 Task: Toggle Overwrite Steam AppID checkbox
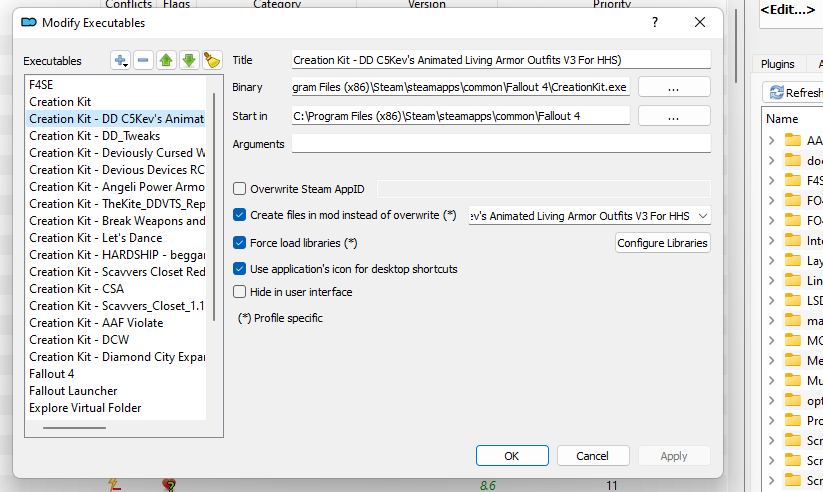(239, 189)
